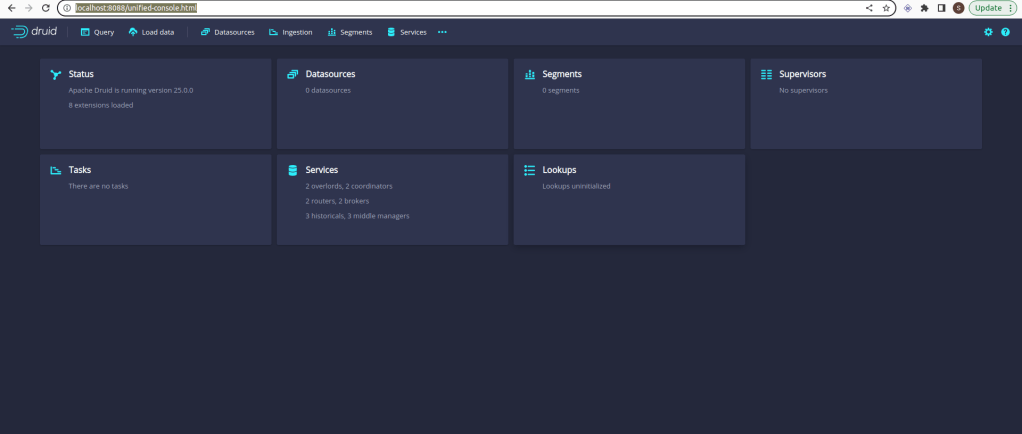Click the Druid logo in header

pyautogui.click(x=34, y=32)
